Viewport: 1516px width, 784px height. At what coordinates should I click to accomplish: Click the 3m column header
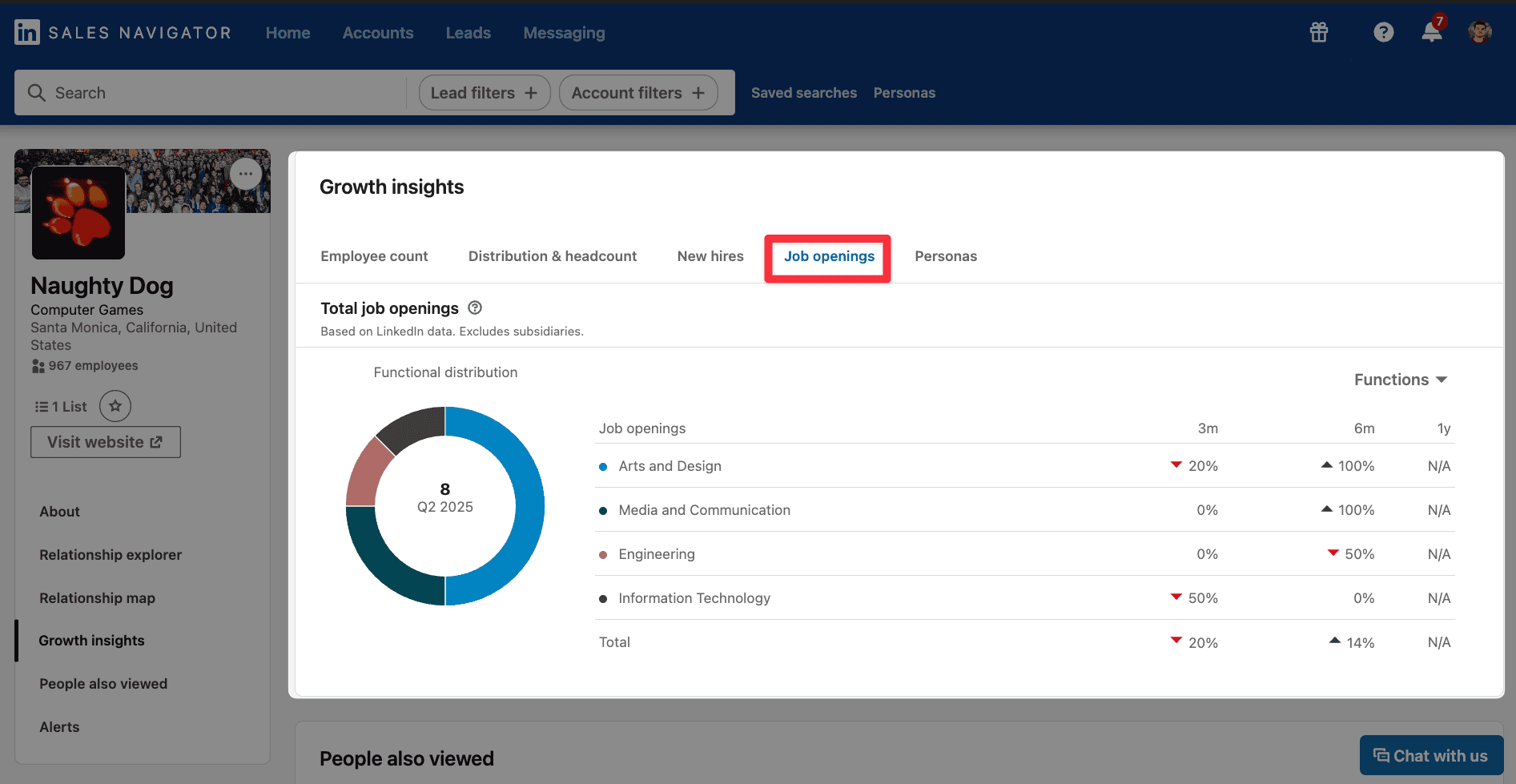point(1208,428)
